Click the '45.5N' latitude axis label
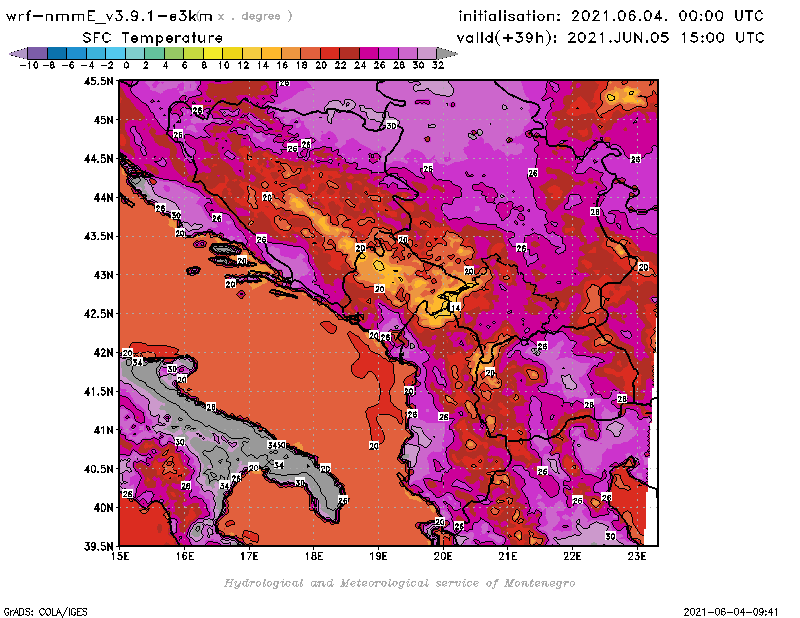Screen dimensions: 800x618 coord(98,81)
